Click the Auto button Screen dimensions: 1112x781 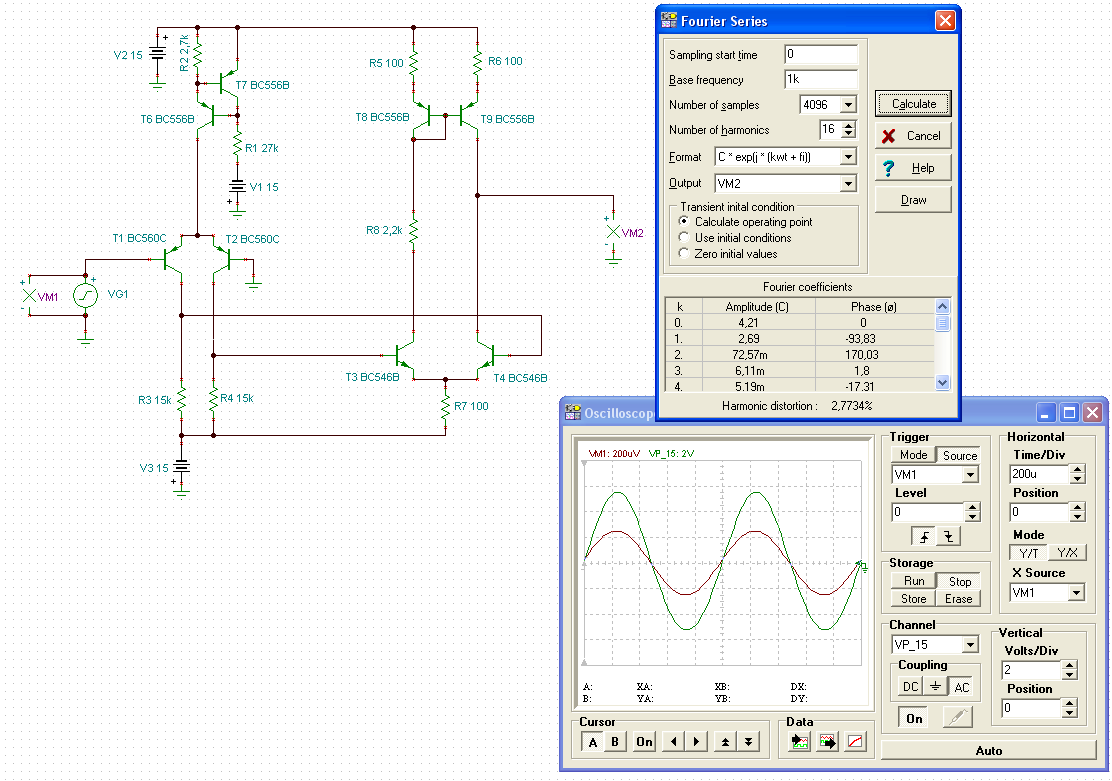[989, 750]
